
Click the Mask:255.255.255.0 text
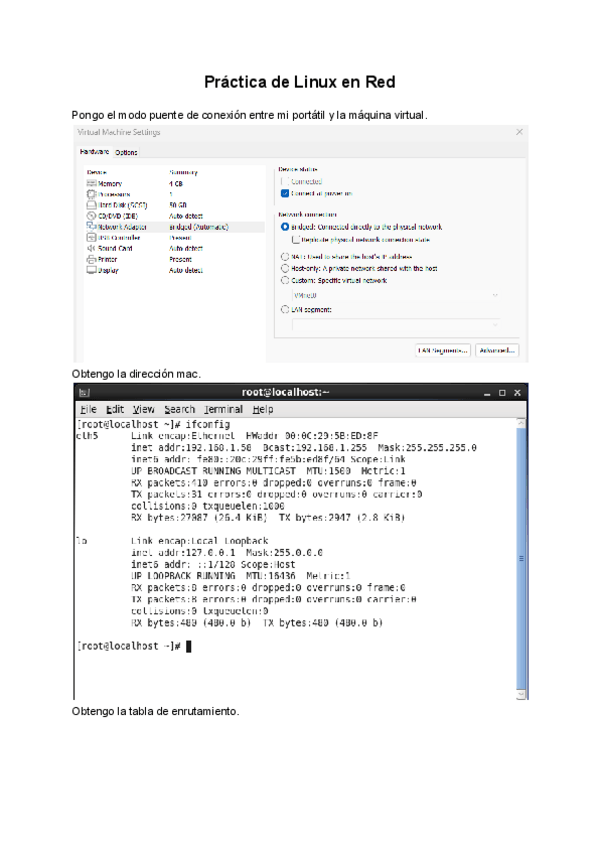click(427, 448)
